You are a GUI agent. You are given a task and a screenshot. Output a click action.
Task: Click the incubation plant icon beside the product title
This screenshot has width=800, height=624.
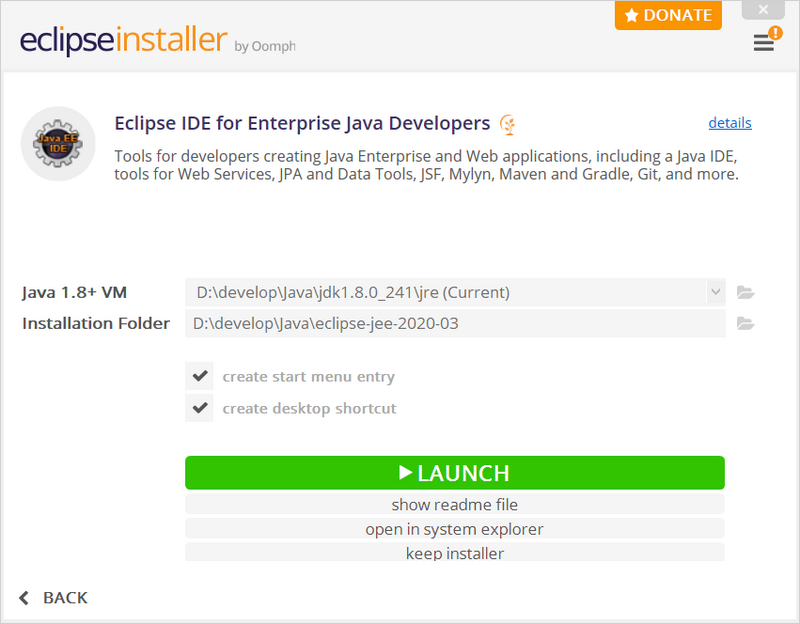(508, 122)
